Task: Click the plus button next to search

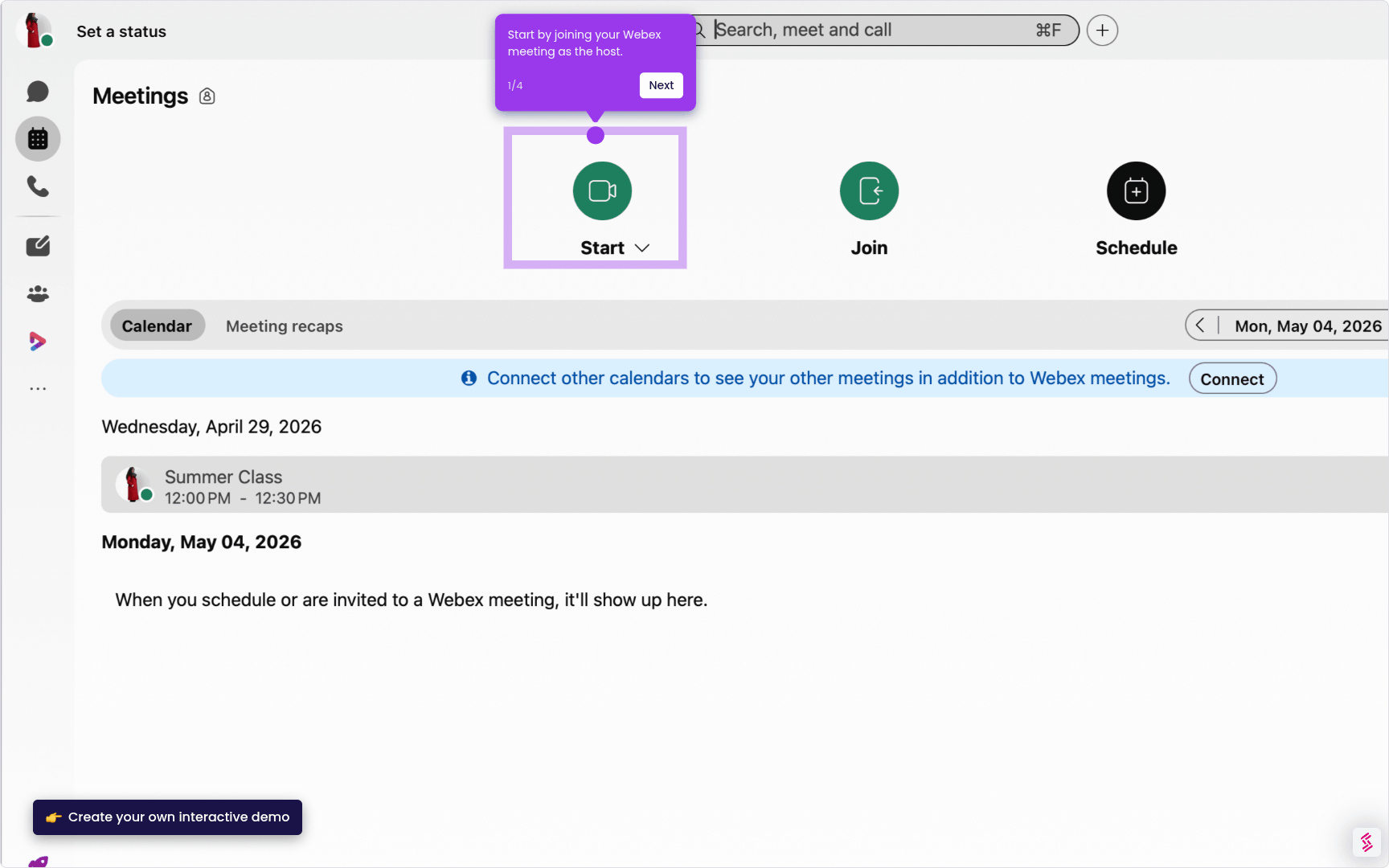Action: click(1102, 31)
